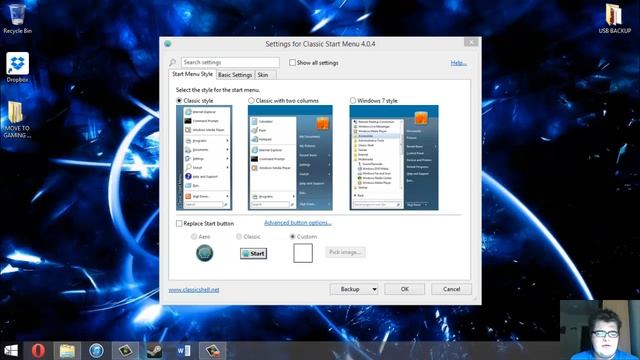Click the Windows Start button
The height and width of the screenshot is (360, 640).
(x=11, y=351)
